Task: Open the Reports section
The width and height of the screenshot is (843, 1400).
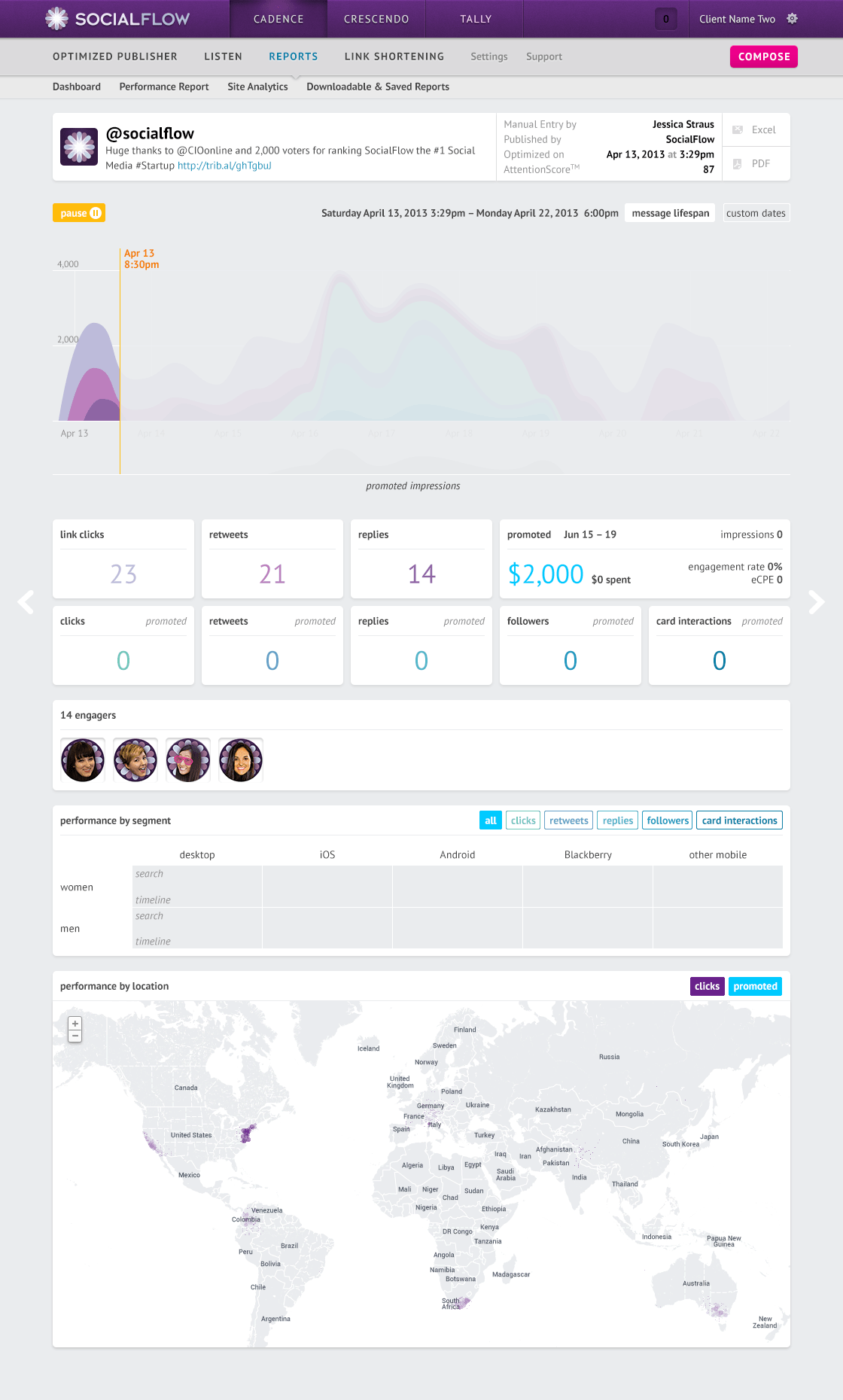Action: (294, 56)
